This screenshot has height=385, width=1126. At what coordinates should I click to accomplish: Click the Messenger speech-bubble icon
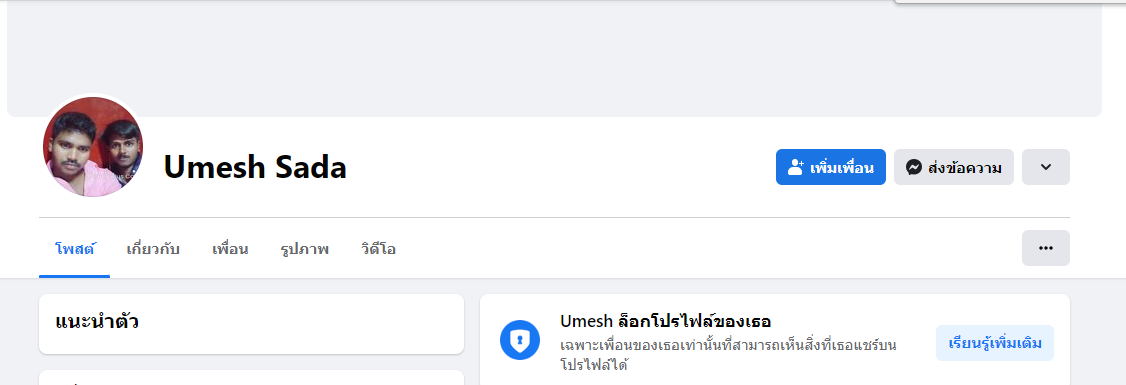pos(913,167)
